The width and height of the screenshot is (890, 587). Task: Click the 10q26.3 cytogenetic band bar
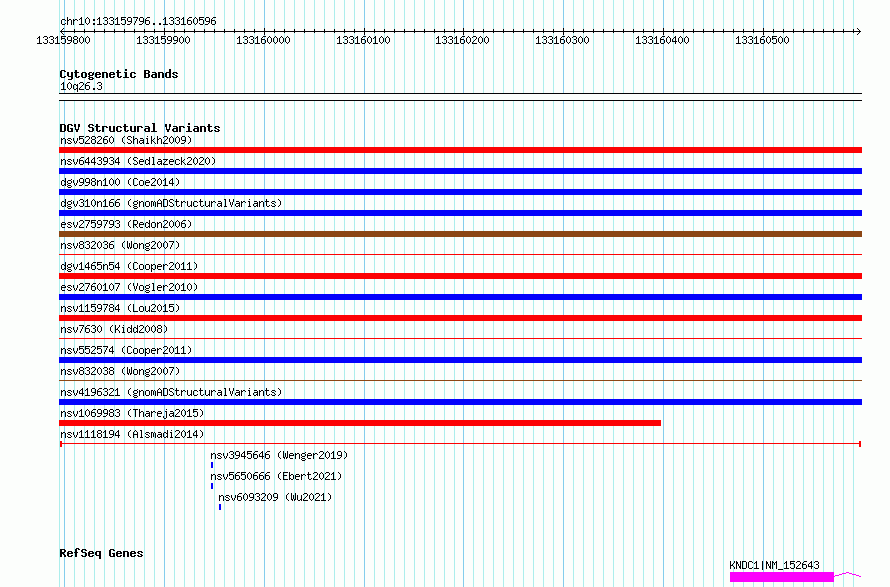460,97
